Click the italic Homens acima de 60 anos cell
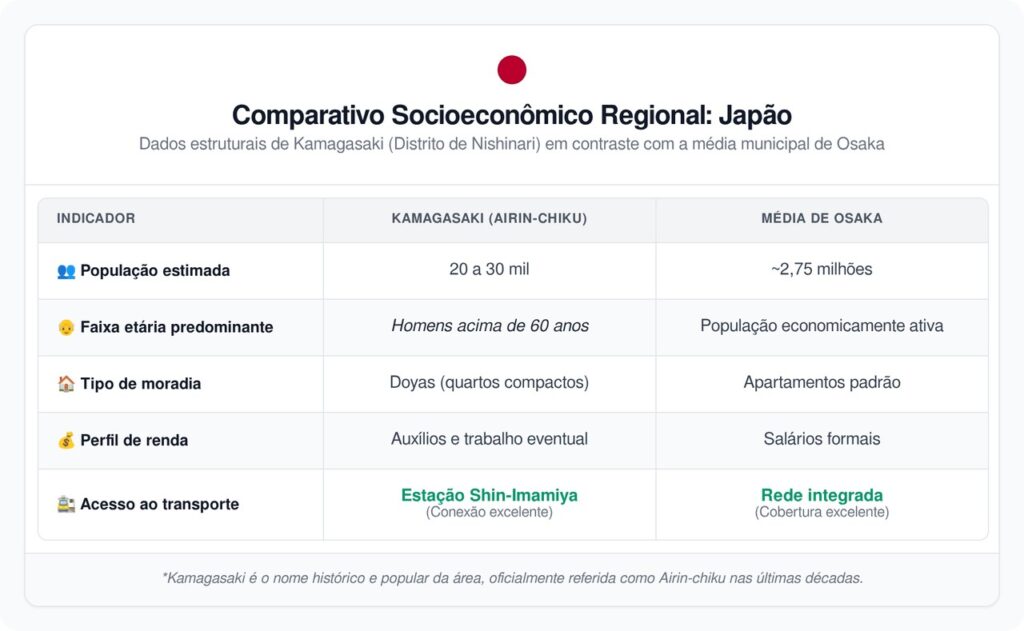Image resolution: width=1024 pixels, height=631 pixels. 489,326
